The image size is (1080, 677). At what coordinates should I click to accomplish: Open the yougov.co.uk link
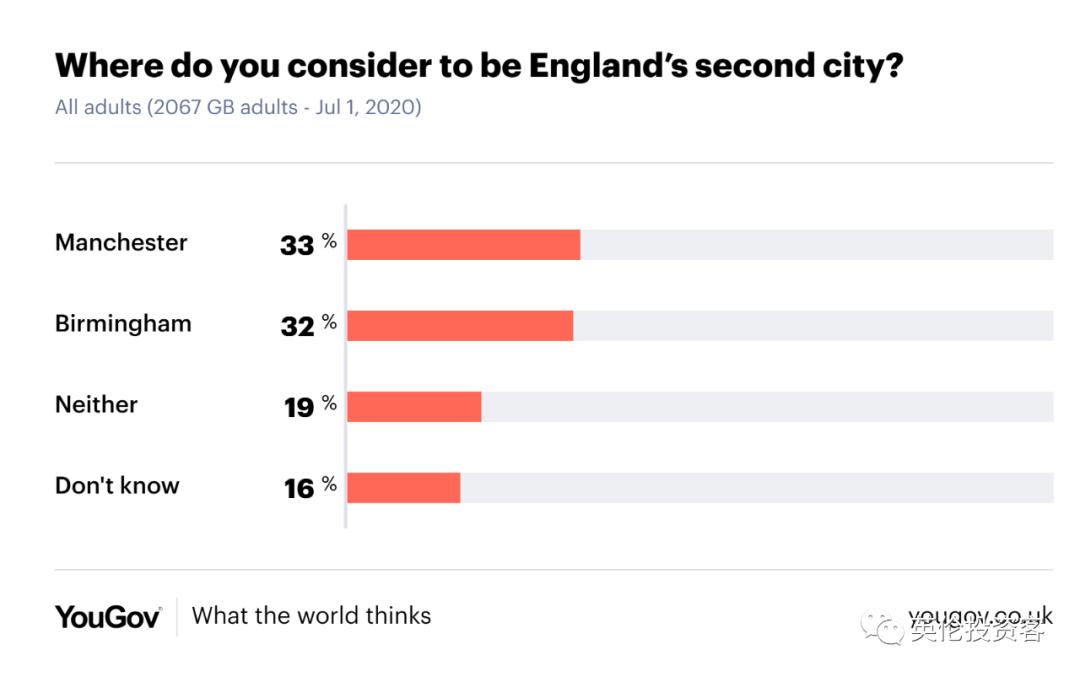click(x=980, y=614)
